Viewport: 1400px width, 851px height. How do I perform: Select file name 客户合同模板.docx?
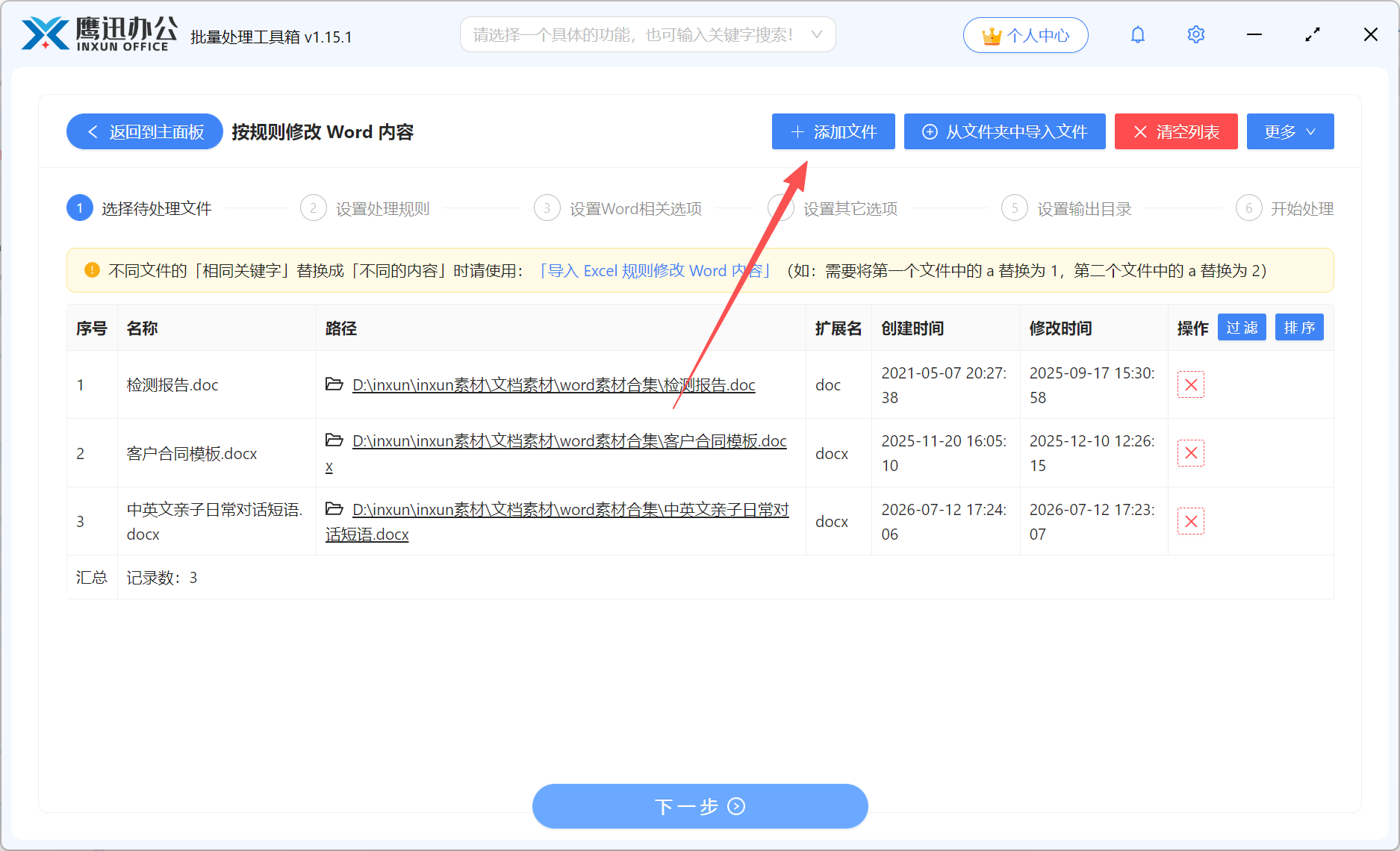(192, 454)
